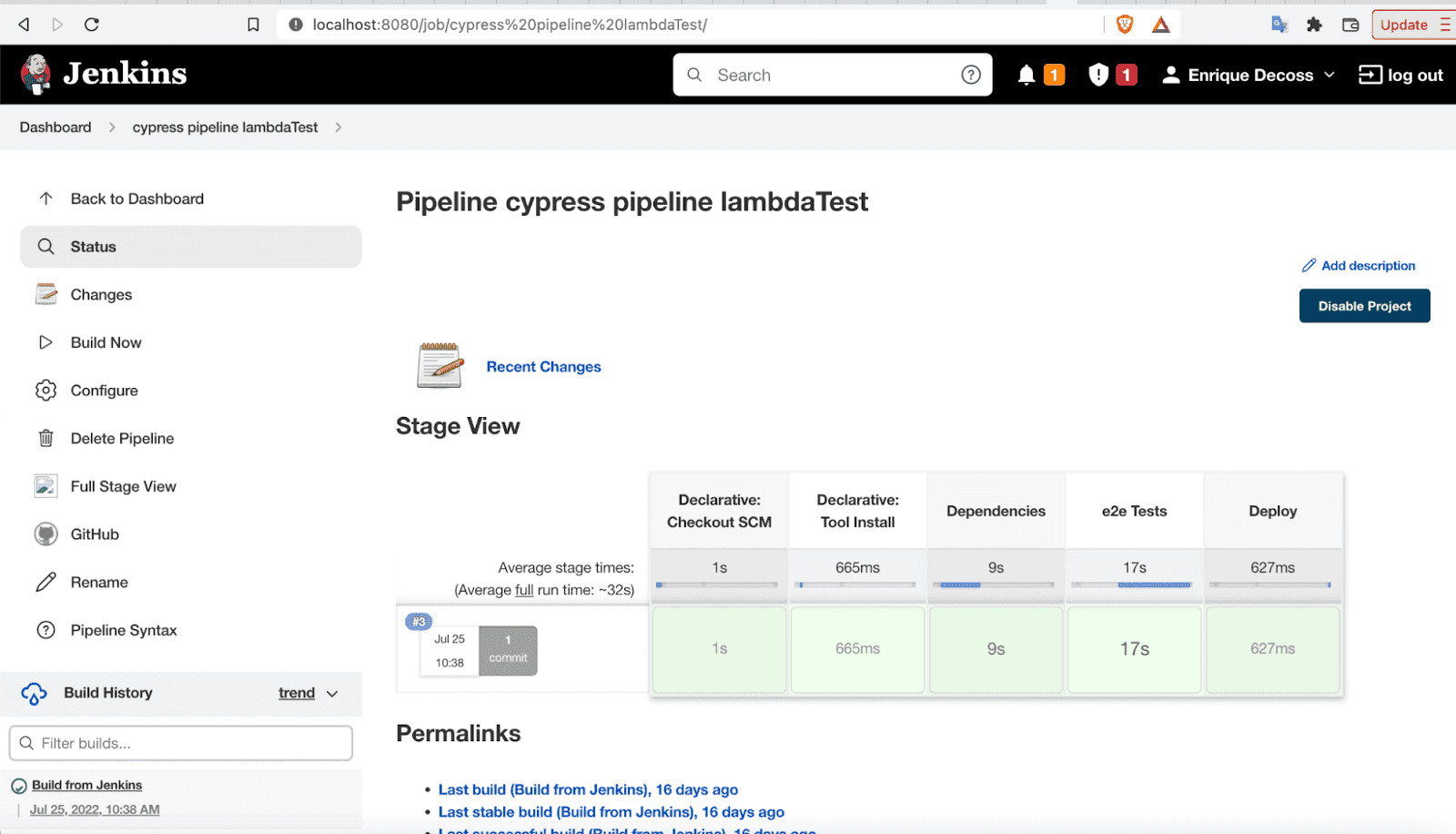1456x834 pixels.
Task: Navigate to Dashboard via breadcrumb
Action: click(55, 127)
